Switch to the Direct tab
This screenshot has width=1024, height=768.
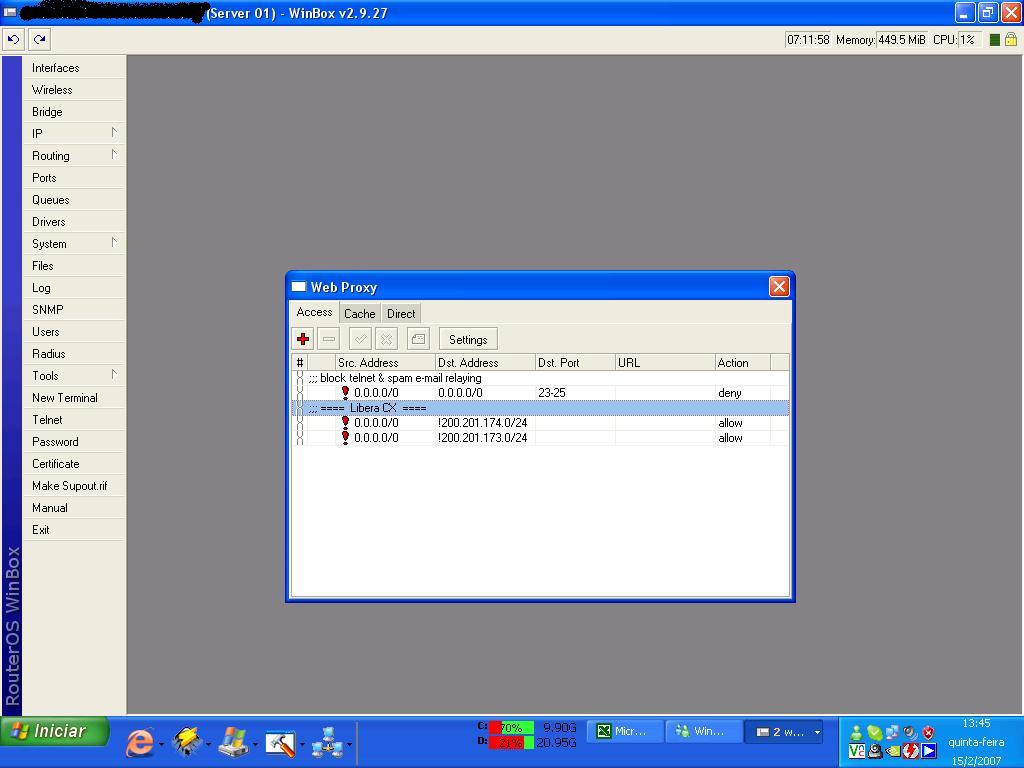401,313
